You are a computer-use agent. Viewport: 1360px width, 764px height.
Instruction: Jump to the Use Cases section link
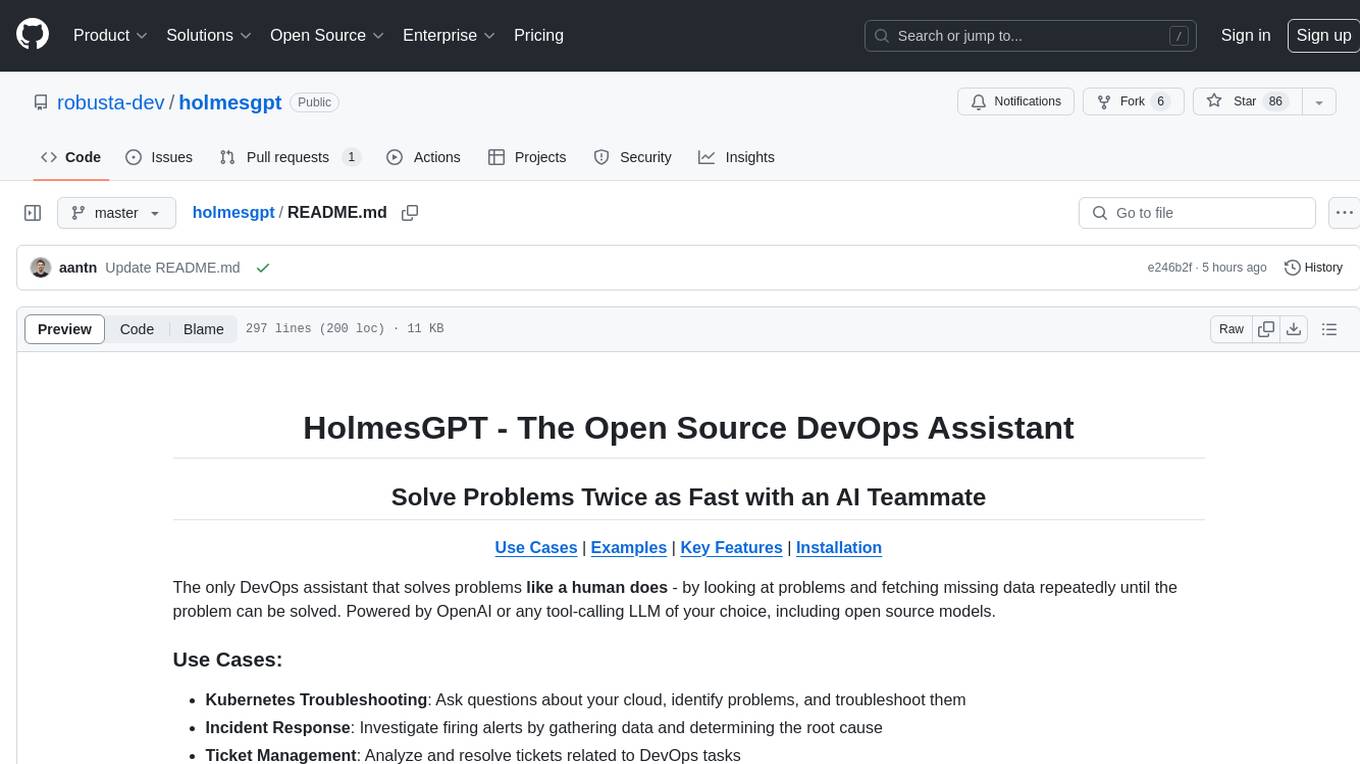(x=536, y=548)
